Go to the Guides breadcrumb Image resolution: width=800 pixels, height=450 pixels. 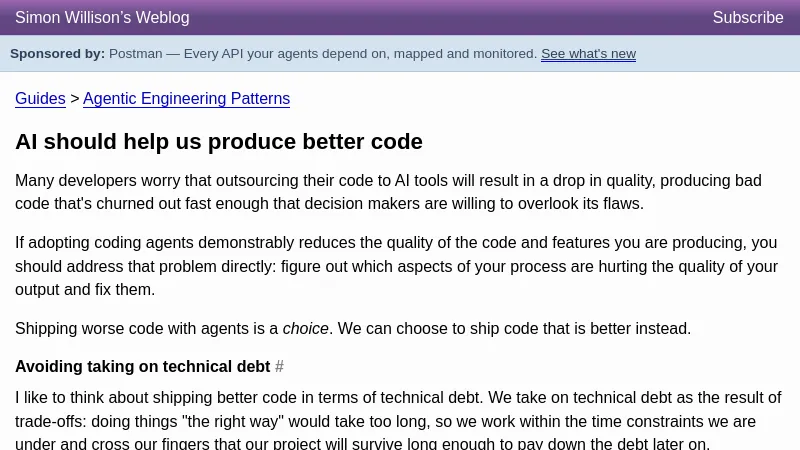[40, 99]
